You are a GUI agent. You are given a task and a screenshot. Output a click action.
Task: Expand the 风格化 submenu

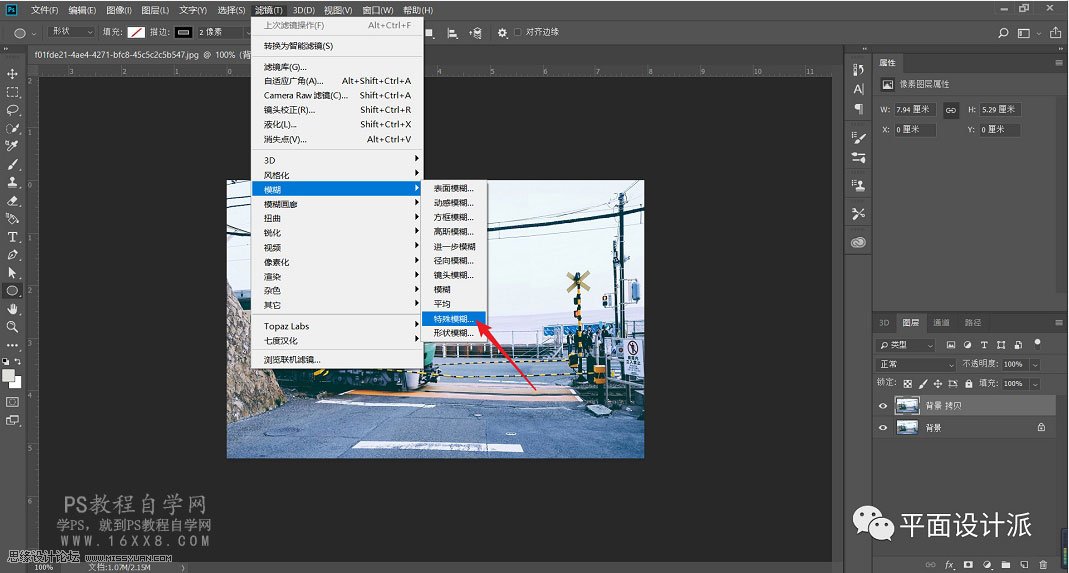[337, 175]
